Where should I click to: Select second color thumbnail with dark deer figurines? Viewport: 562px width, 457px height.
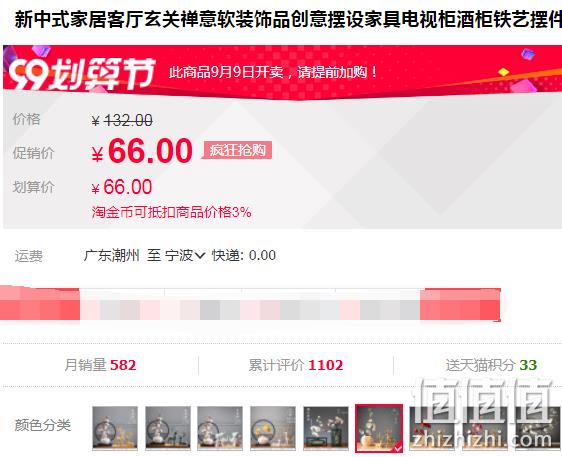[x=168, y=428]
